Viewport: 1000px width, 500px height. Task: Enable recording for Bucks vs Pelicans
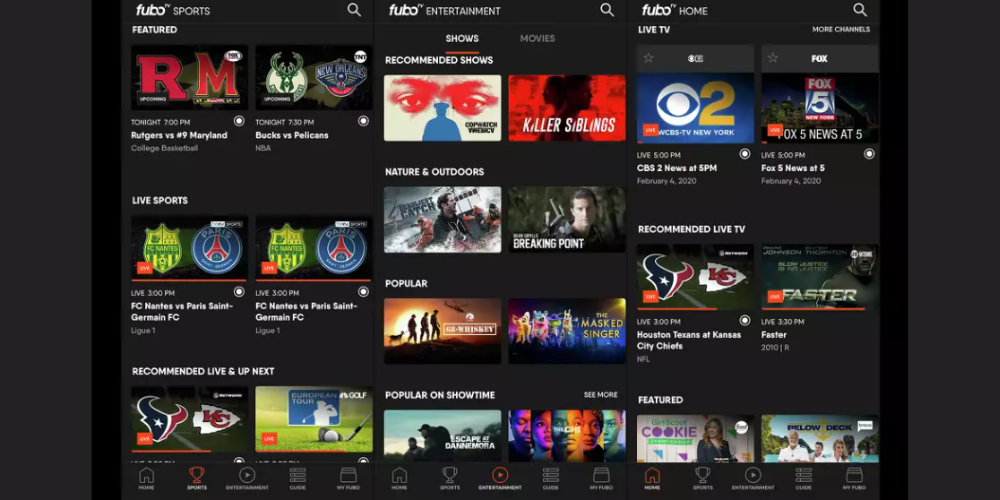pos(363,121)
